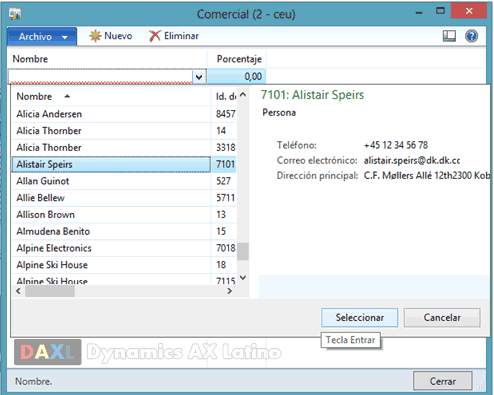Click the Cancelar button

coord(442,318)
